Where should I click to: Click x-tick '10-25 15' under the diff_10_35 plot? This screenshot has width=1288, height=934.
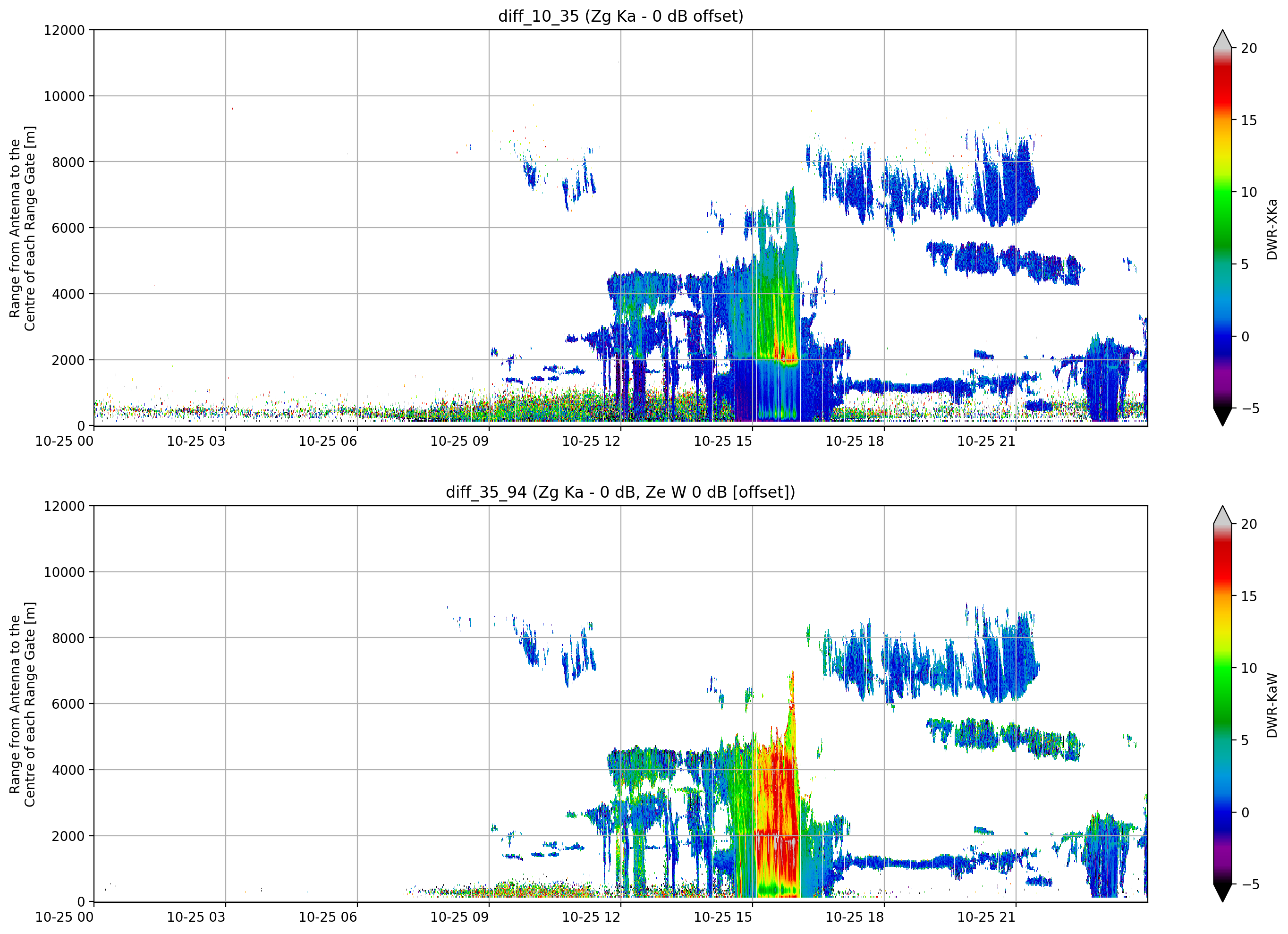coord(723,442)
